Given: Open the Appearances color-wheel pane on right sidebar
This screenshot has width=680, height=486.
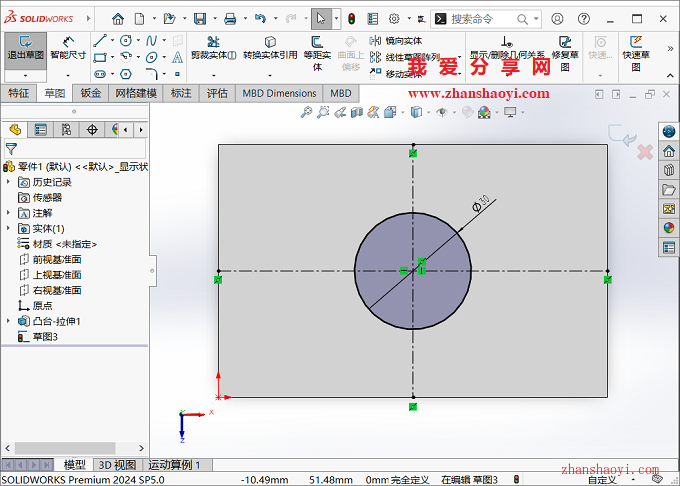Looking at the screenshot, I should [x=669, y=227].
